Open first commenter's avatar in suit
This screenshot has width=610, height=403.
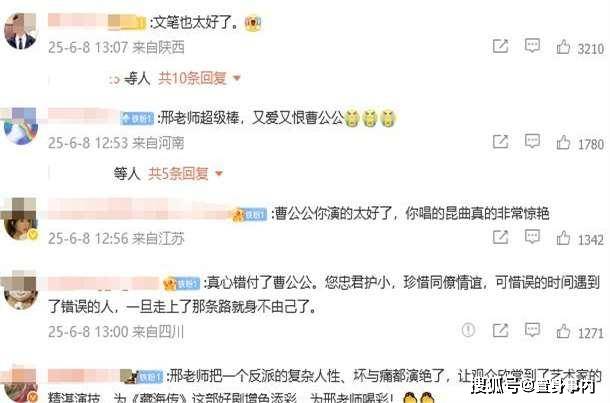pyautogui.click(x=20, y=31)
